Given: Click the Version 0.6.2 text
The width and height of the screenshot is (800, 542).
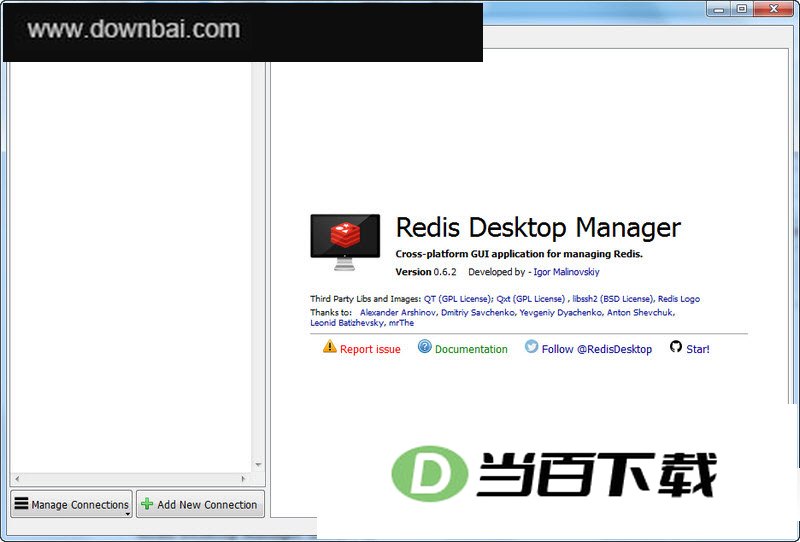Looking at the screenshot, I should (x=426, y=272).
